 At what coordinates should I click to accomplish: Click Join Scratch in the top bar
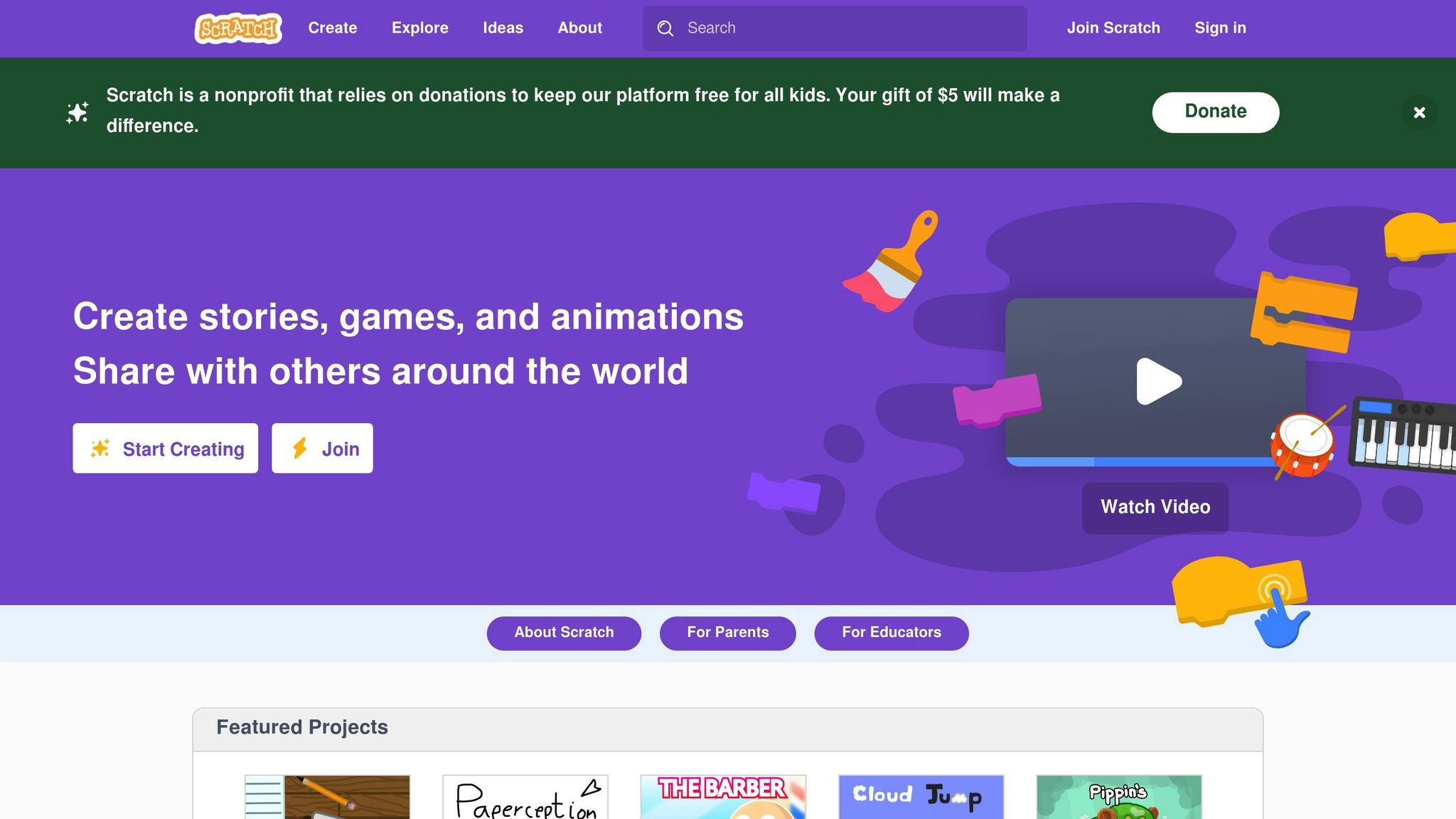(x=1113, y=28)
